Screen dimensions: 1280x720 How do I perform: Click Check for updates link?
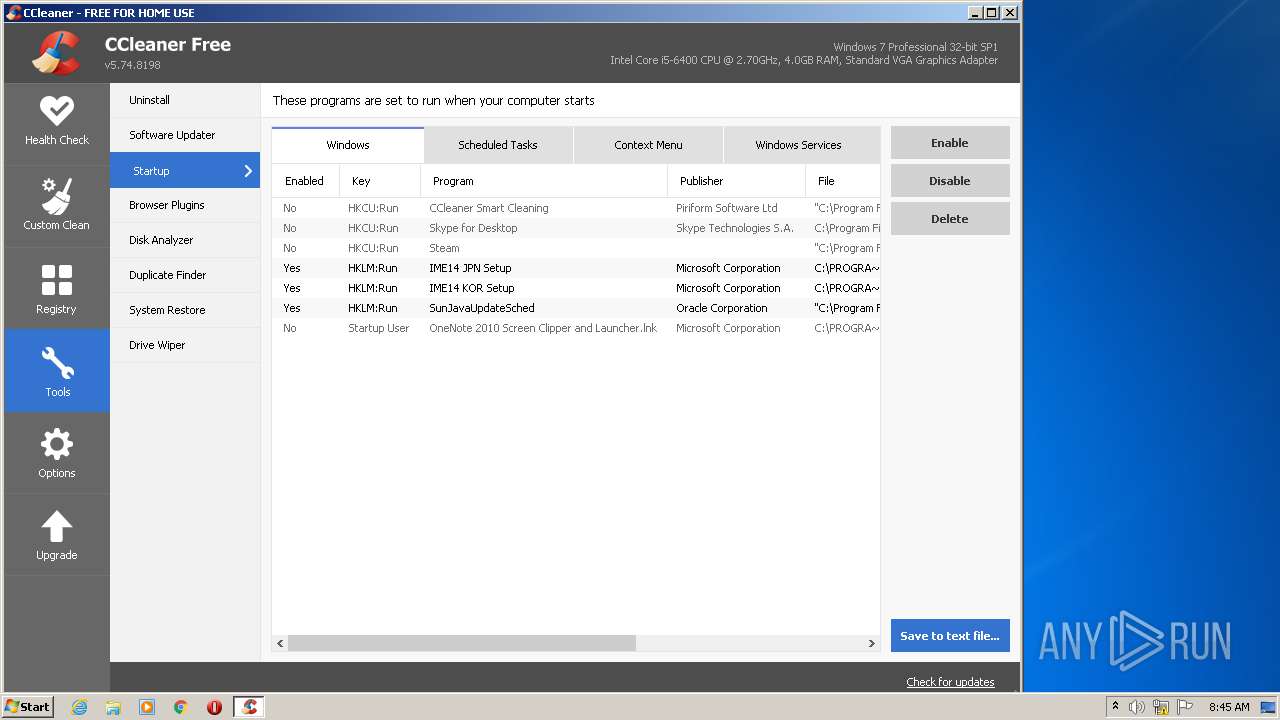click(x=950, y=682)
